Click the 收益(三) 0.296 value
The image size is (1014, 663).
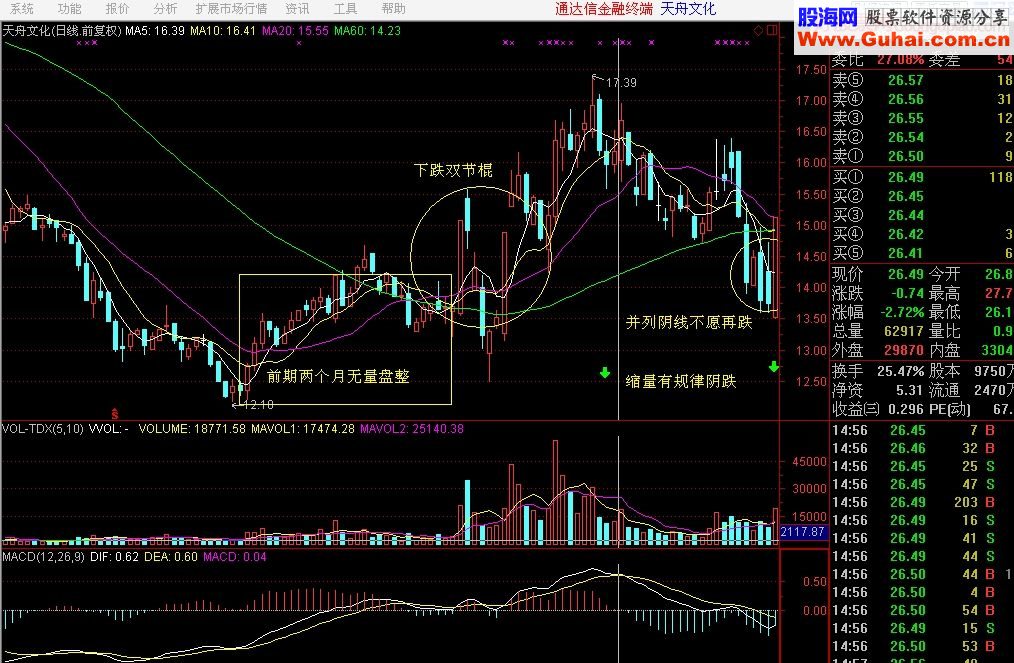pyautogui.click(x=905, y=409)
